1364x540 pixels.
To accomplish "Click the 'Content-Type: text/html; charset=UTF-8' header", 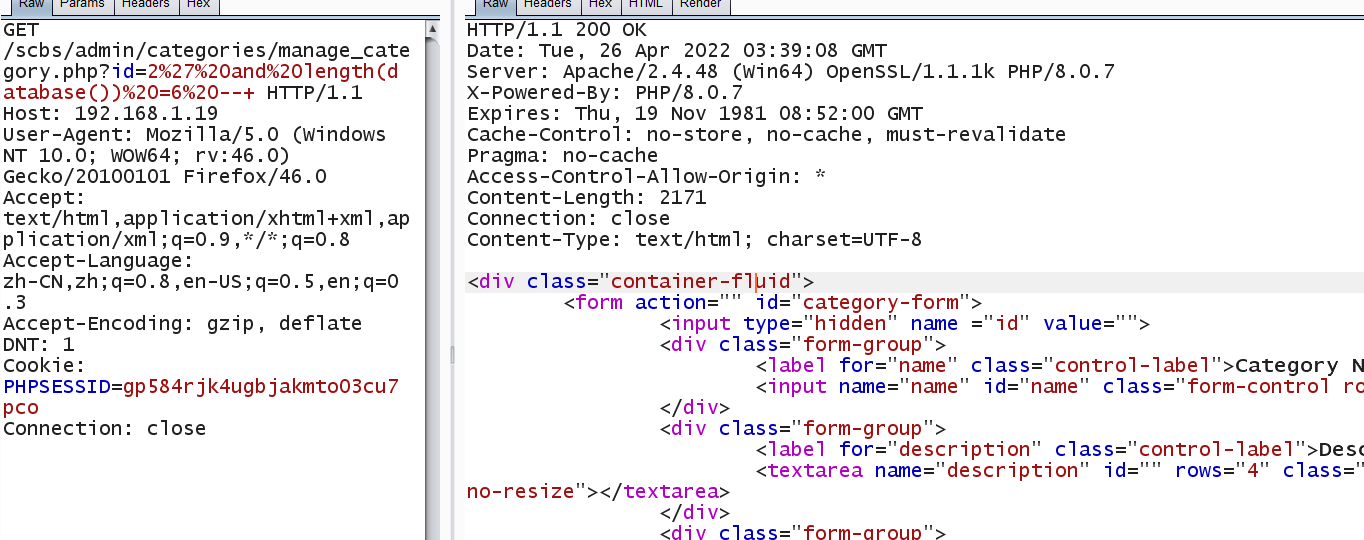I will 694,239.
